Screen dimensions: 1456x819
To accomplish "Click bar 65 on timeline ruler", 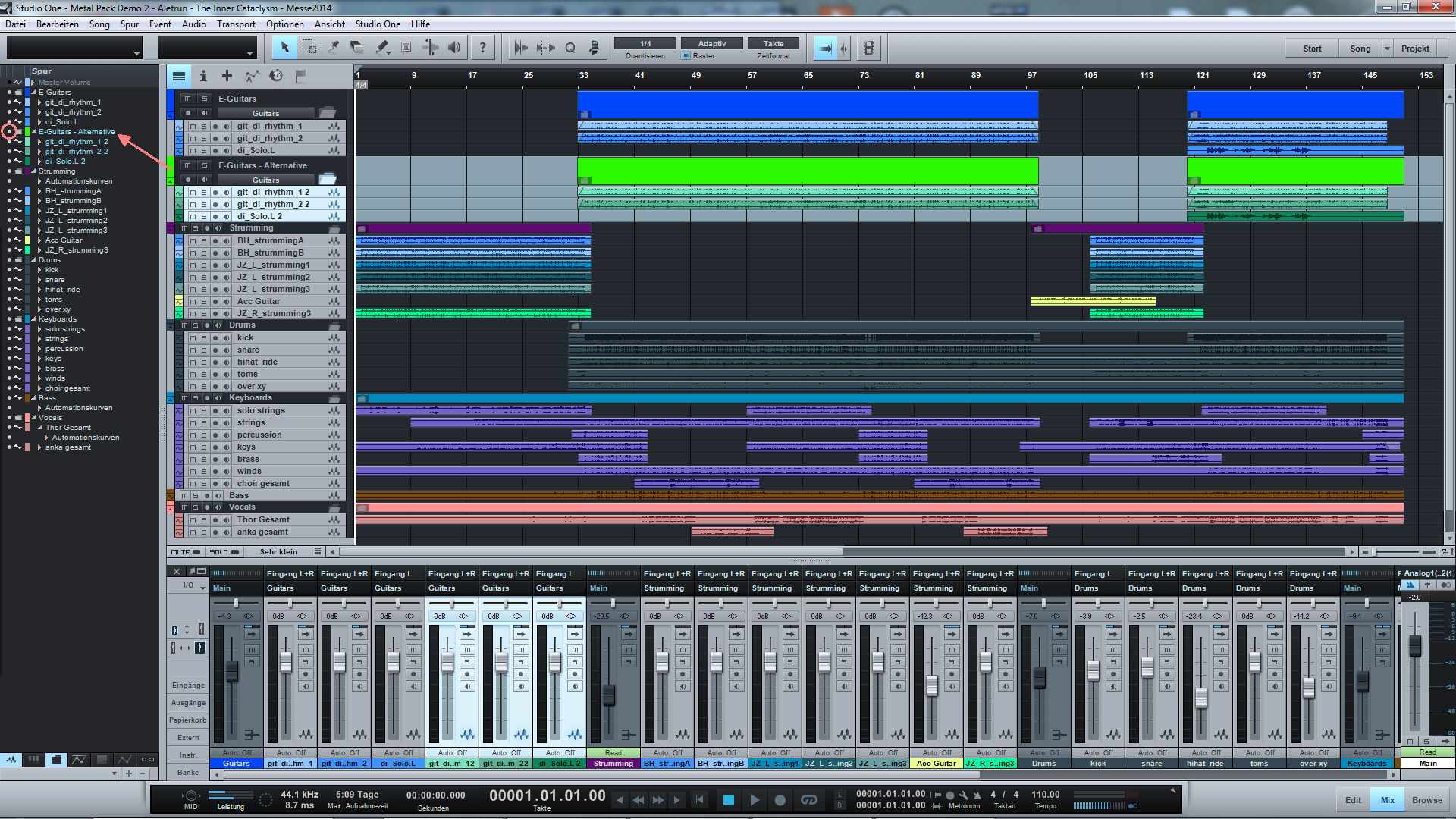I will 808,75.
